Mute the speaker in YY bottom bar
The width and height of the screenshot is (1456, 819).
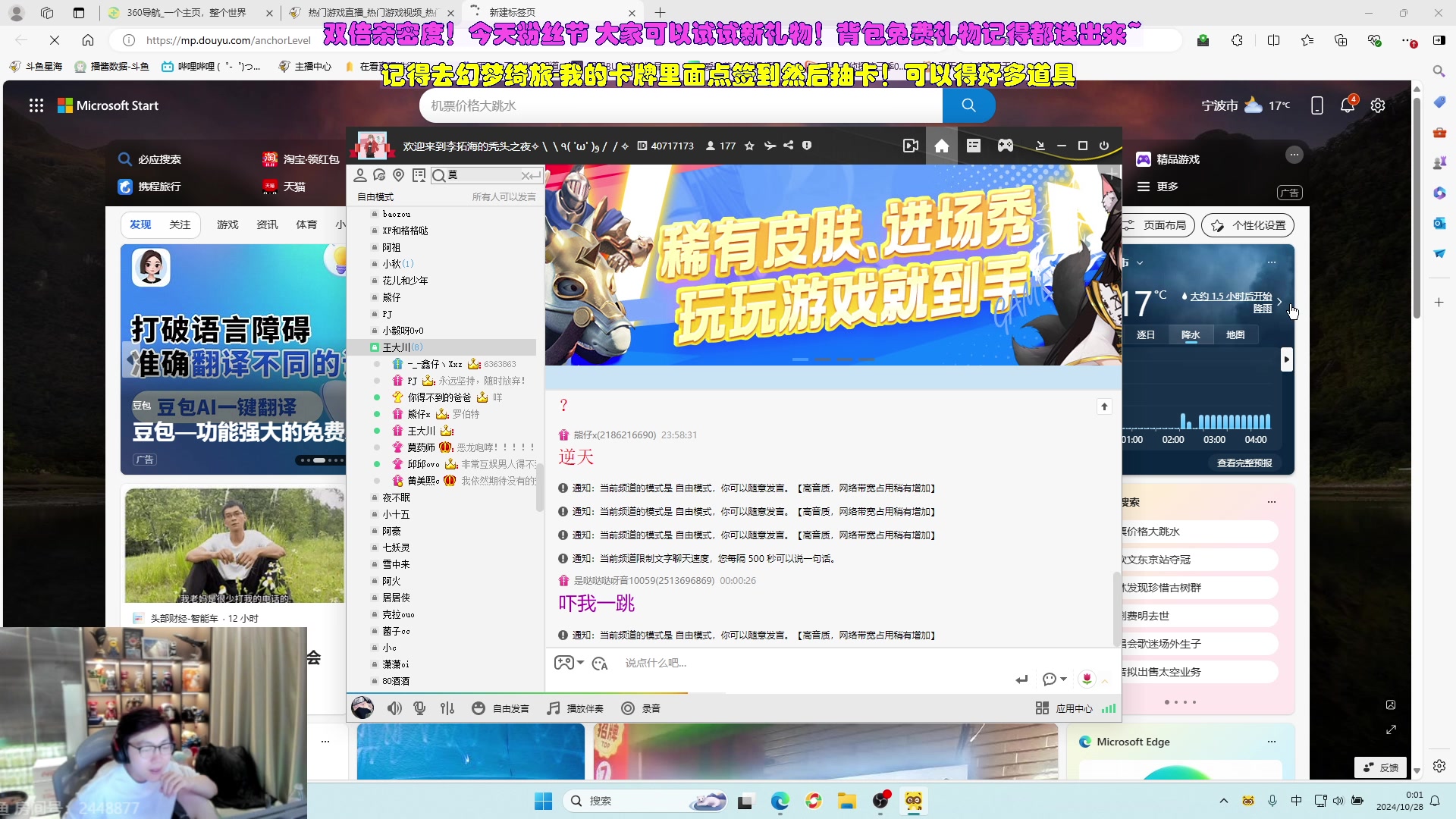[394, 708]
